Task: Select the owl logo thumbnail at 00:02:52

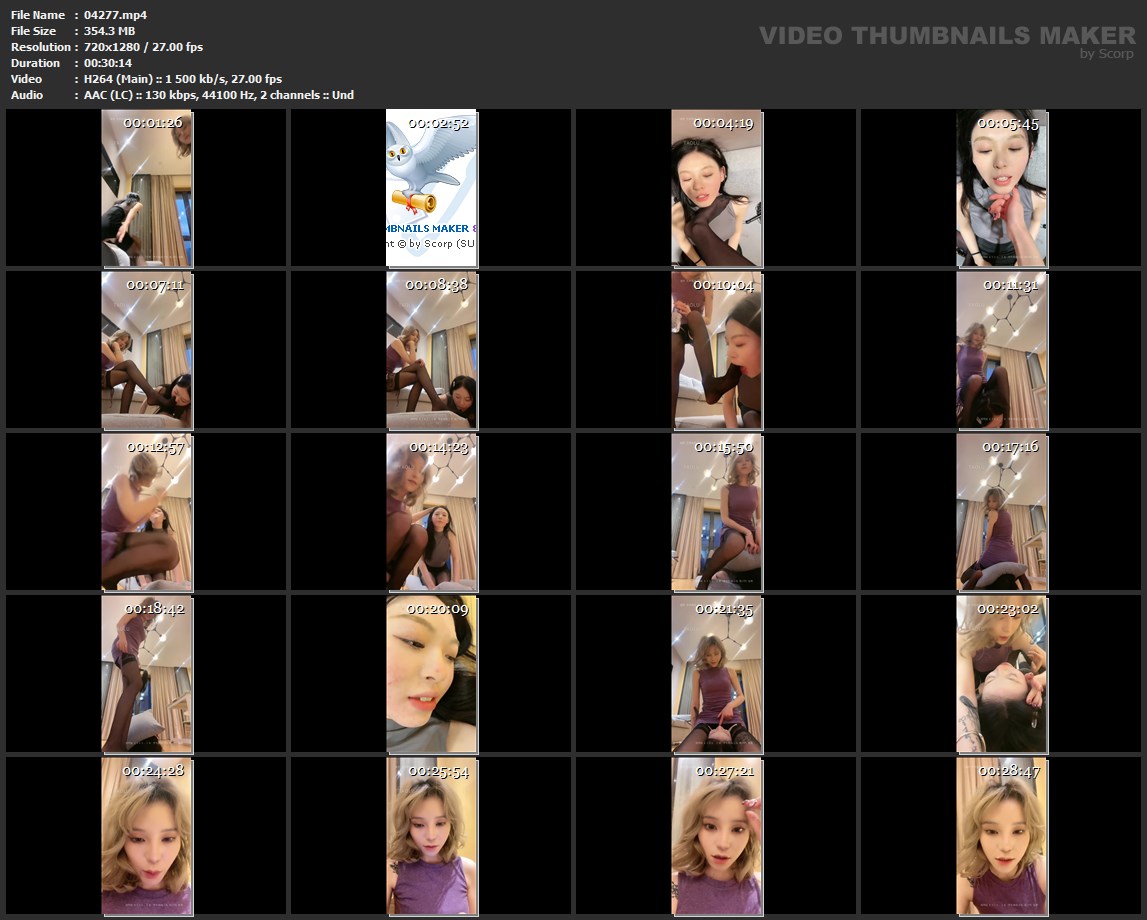Action: coord(431,188)
